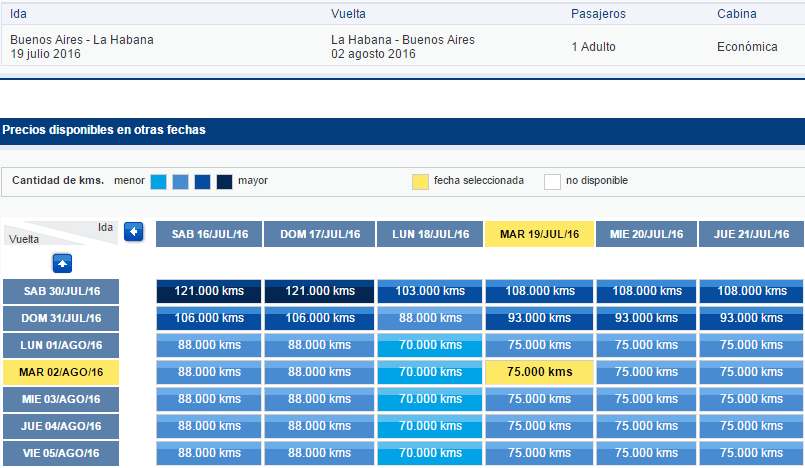
Task: Choose 70.000 kms in MAR 02/AGO row
Action: tap(430, 372)
